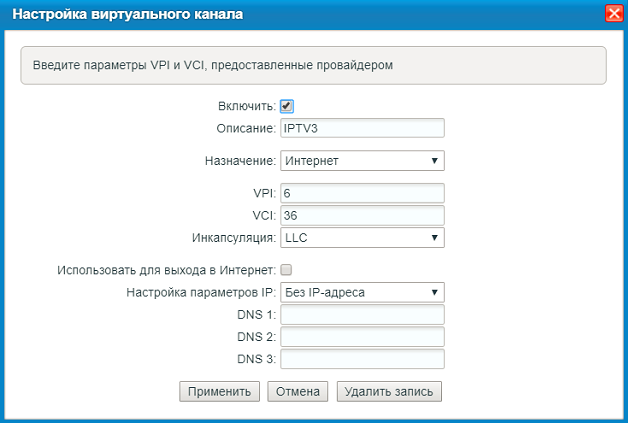
Task: Open the Назначение dropdown
Action: click(x=362, y=160)
